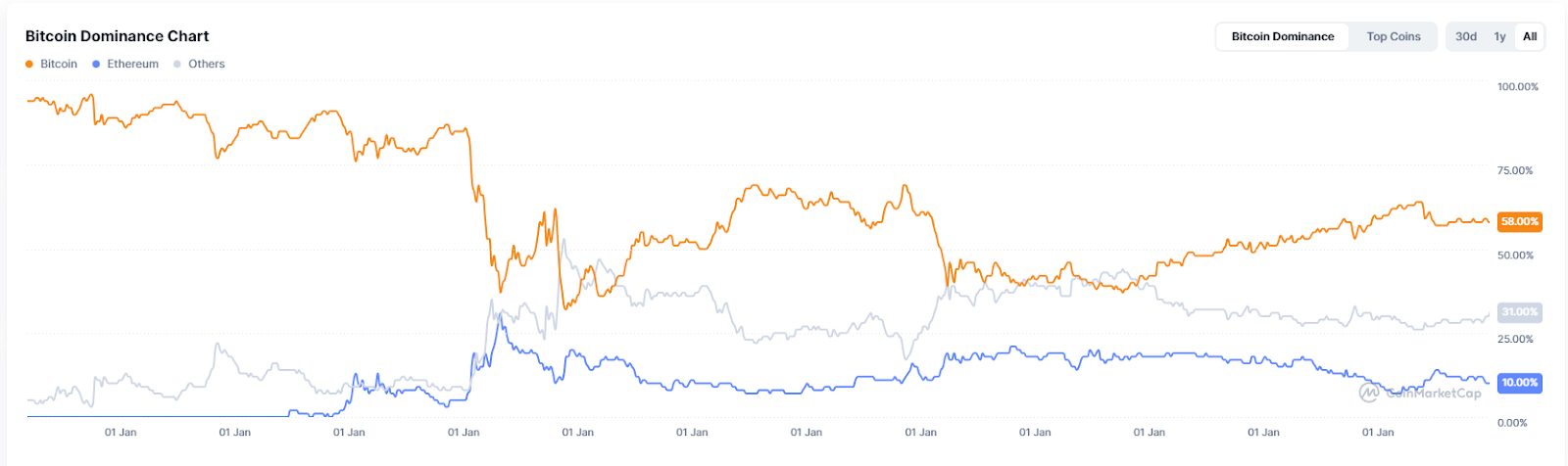Click the orange Bitcoin legend dot
1568x466 pixels.
click(29, 65)
